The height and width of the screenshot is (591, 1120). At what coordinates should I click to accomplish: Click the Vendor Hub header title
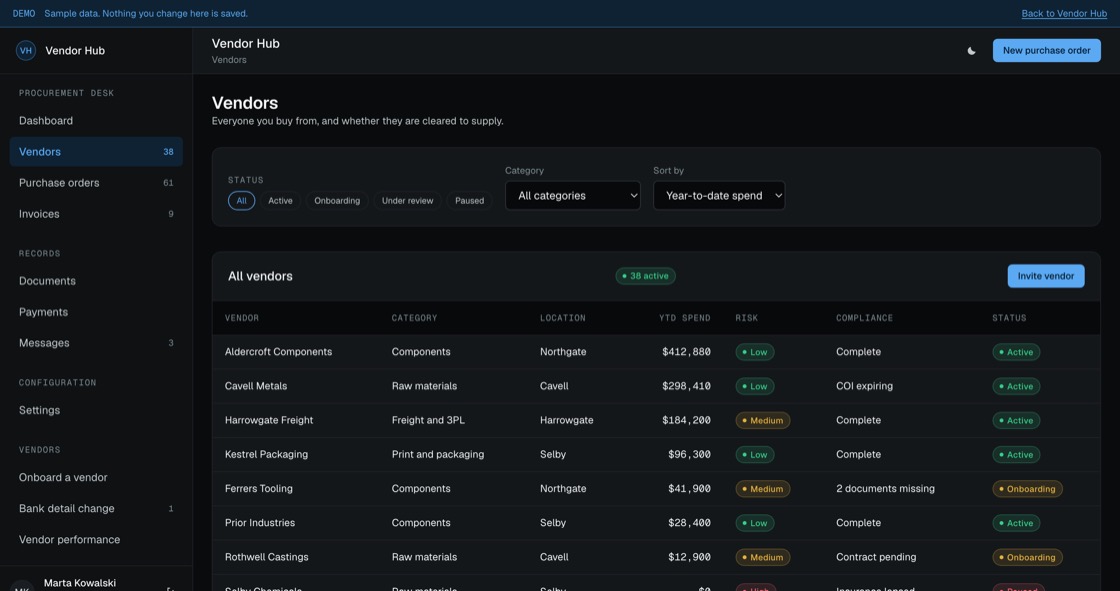[246, 44]
